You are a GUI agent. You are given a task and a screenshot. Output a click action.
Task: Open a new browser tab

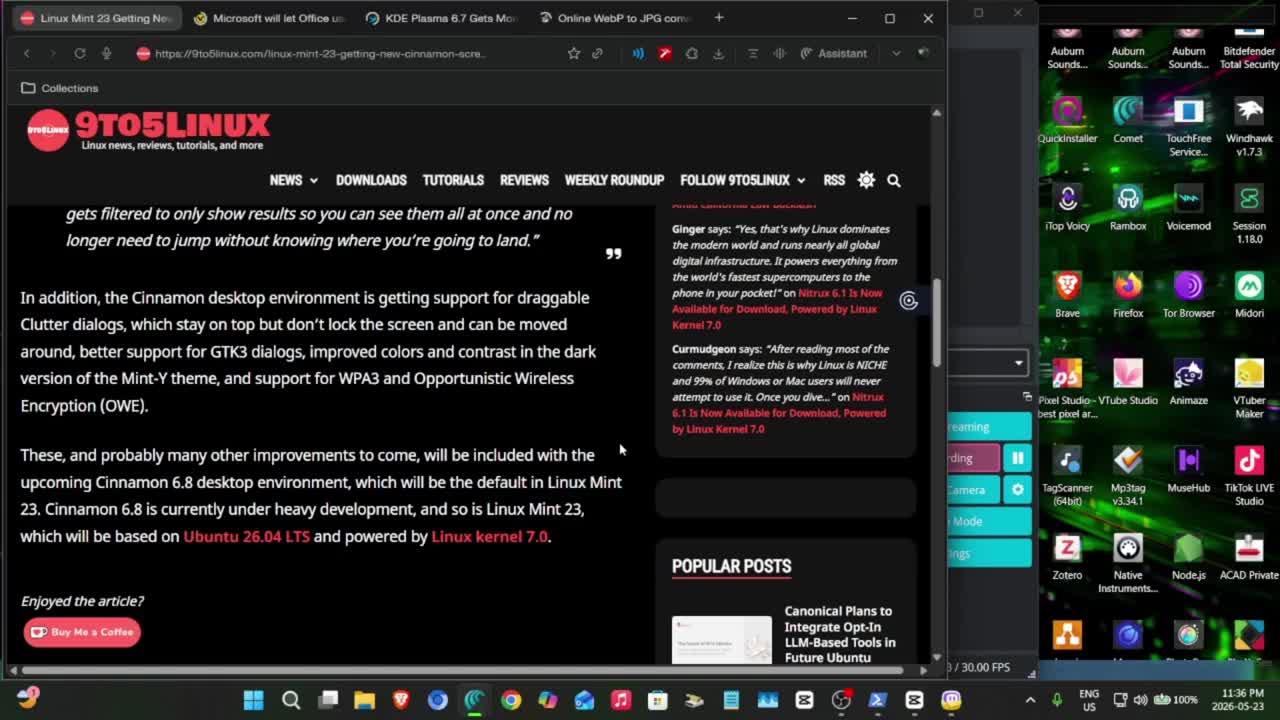(x=719, y=18)
